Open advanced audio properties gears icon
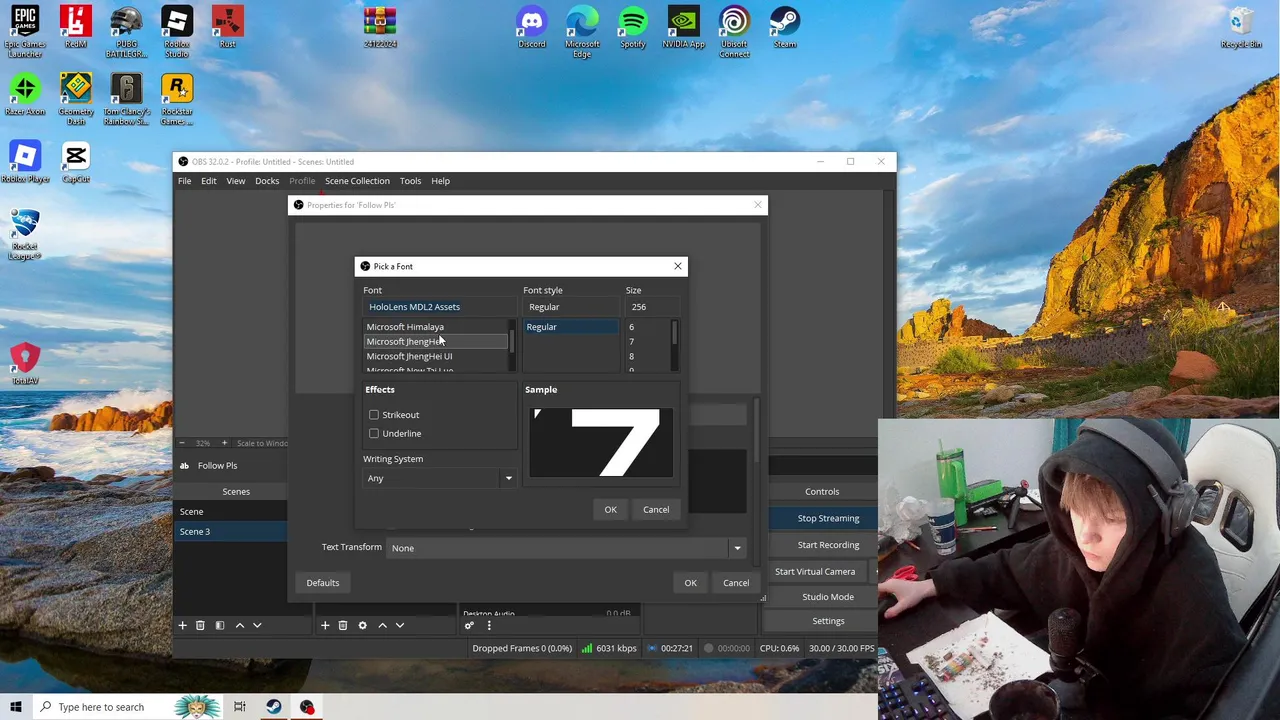Screen dimensions: 1280x720 469,625
